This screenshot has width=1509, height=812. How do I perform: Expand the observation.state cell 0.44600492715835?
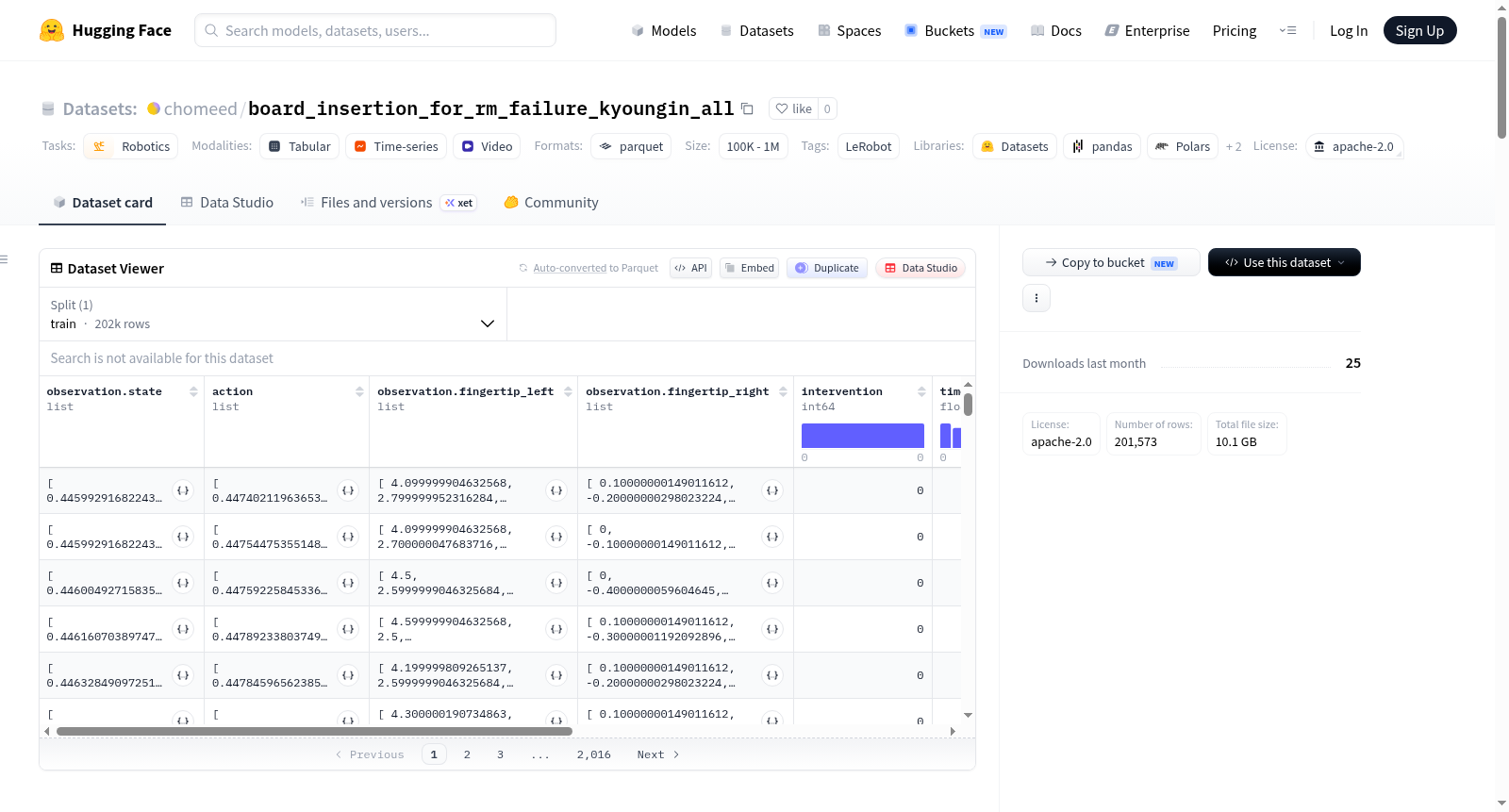coord(183,583)
